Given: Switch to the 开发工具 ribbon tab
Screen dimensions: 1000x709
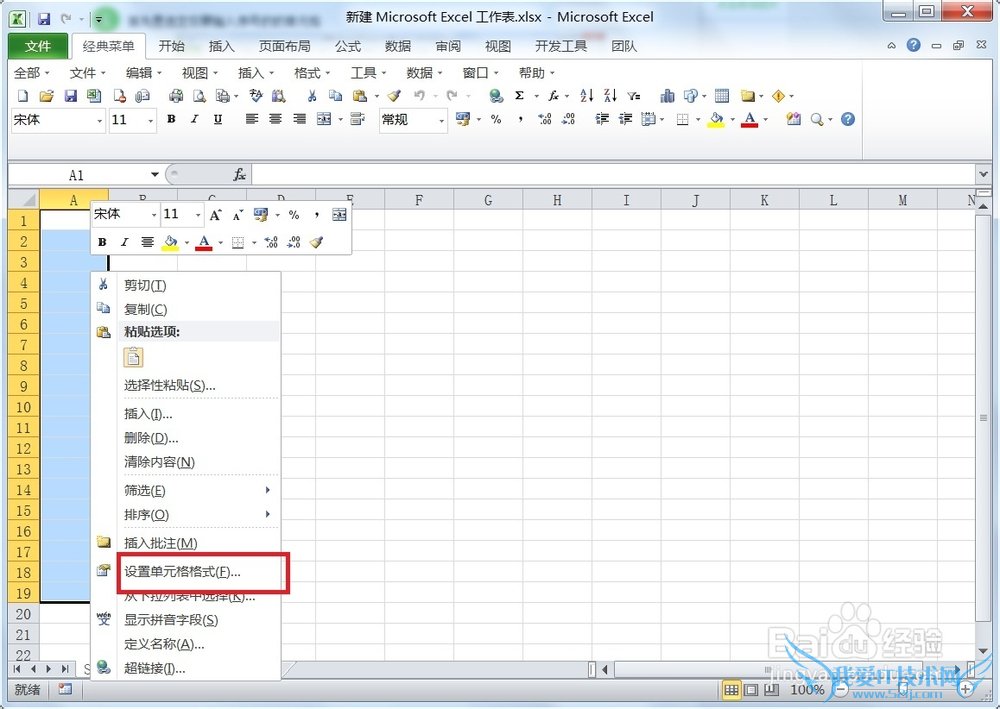Looking at the screenshot, I should [x=561, y=47].
